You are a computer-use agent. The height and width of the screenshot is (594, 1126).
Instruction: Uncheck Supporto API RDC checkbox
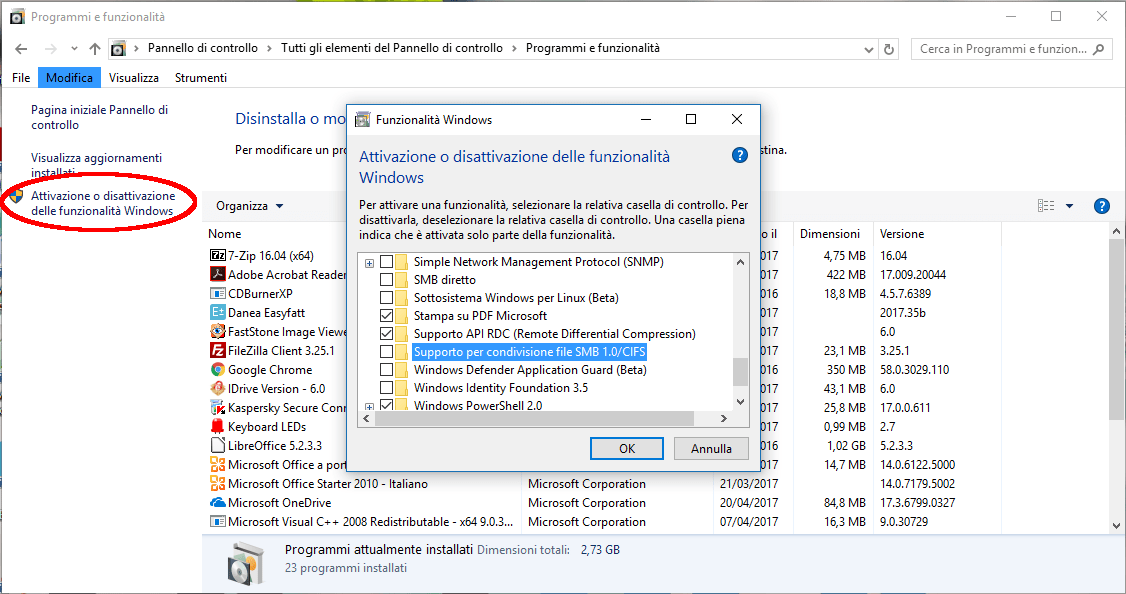(x=386, y=333)
